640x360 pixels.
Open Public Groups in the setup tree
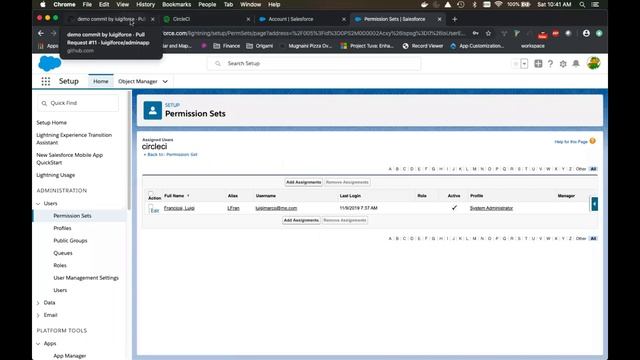click(70, 241)
